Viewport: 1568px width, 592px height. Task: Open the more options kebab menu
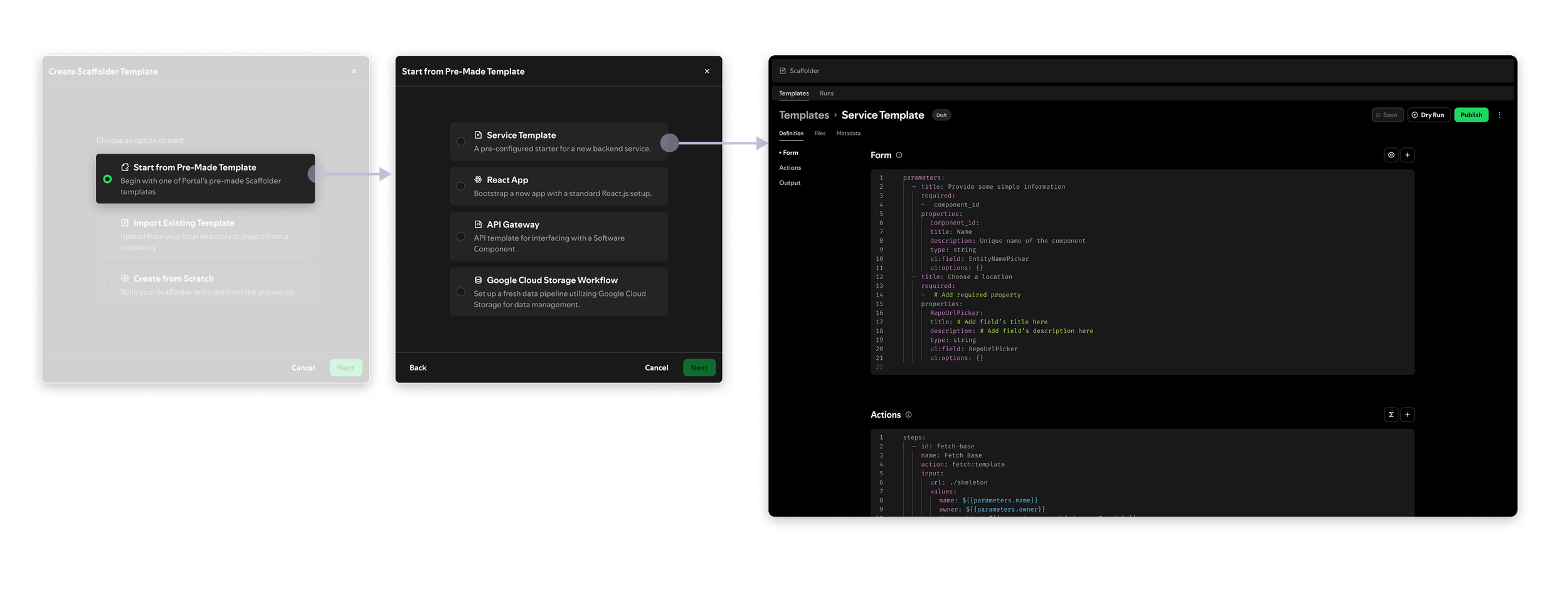(1500, 115)
